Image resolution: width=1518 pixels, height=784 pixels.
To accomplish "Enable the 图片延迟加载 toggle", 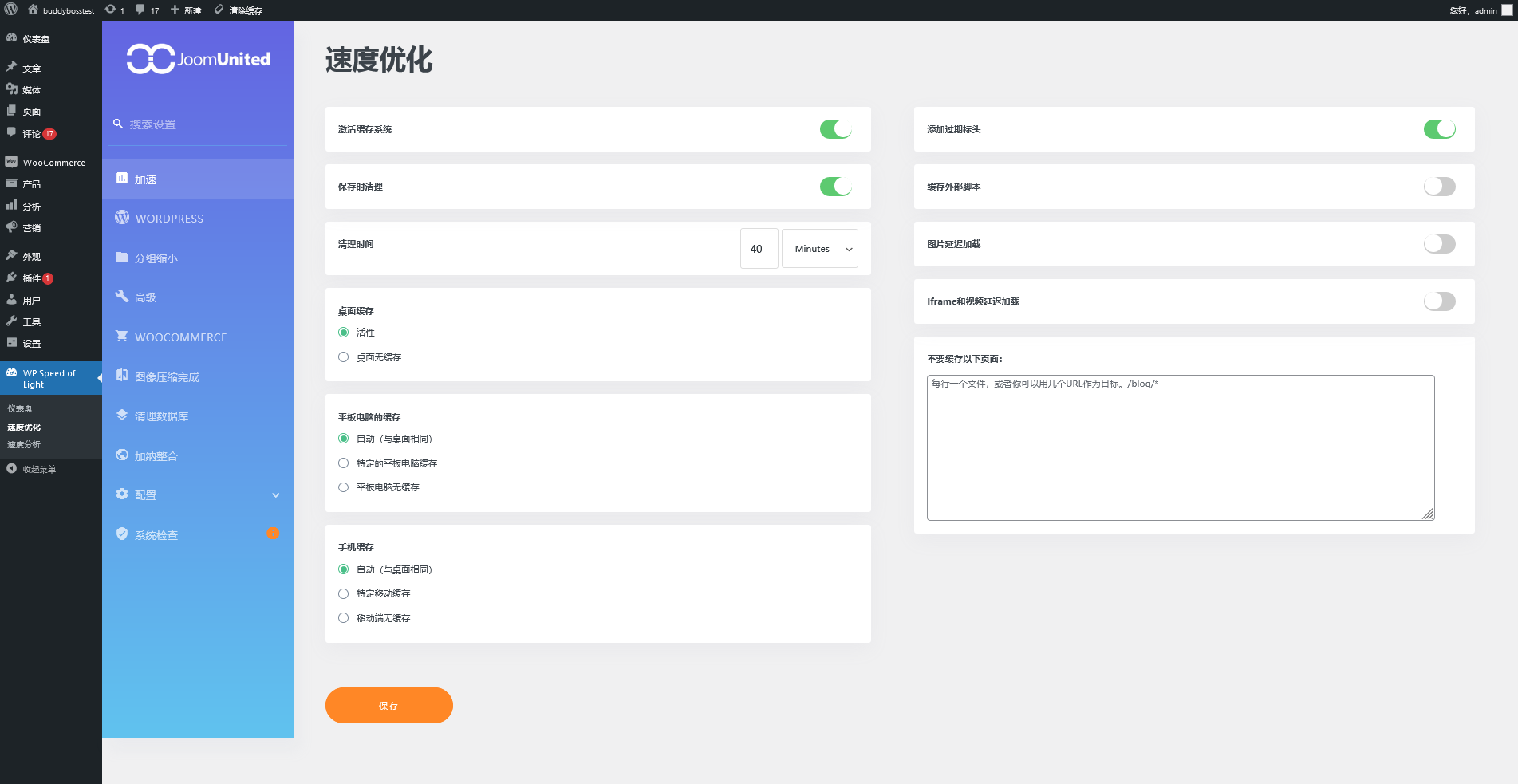I will 1439,244.
